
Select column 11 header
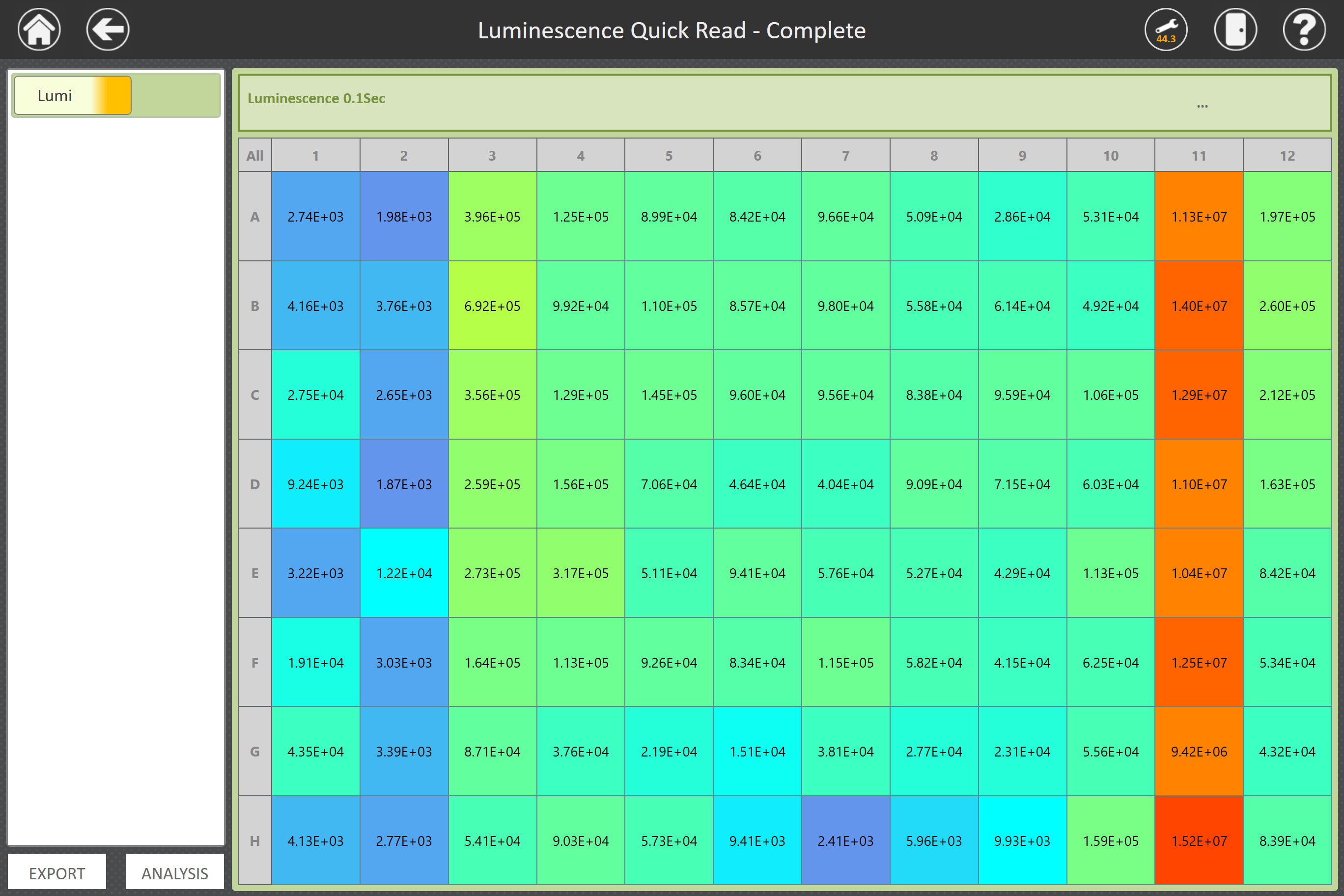tap(1199, 155)
